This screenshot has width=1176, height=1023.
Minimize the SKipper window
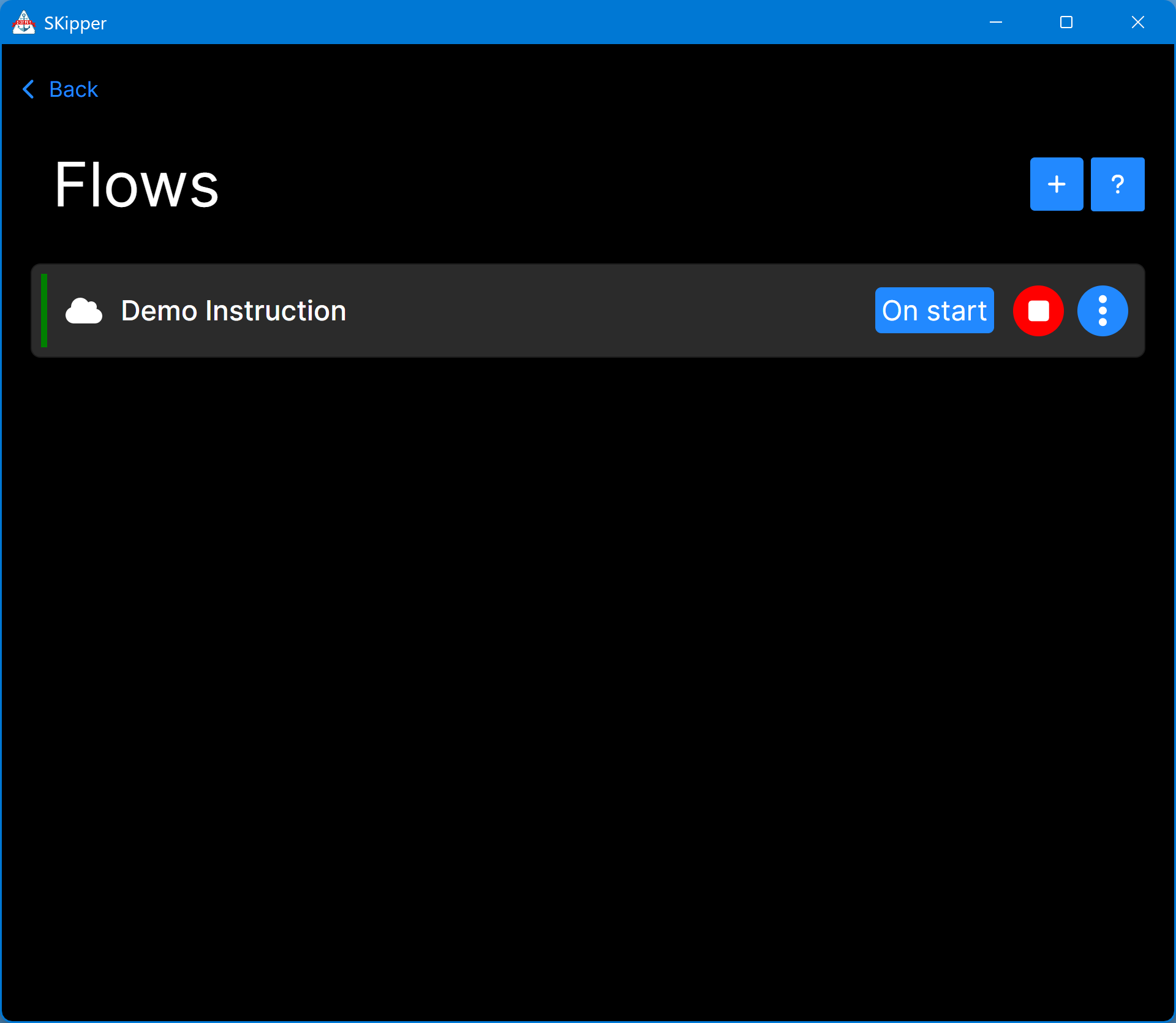(996, 23)
